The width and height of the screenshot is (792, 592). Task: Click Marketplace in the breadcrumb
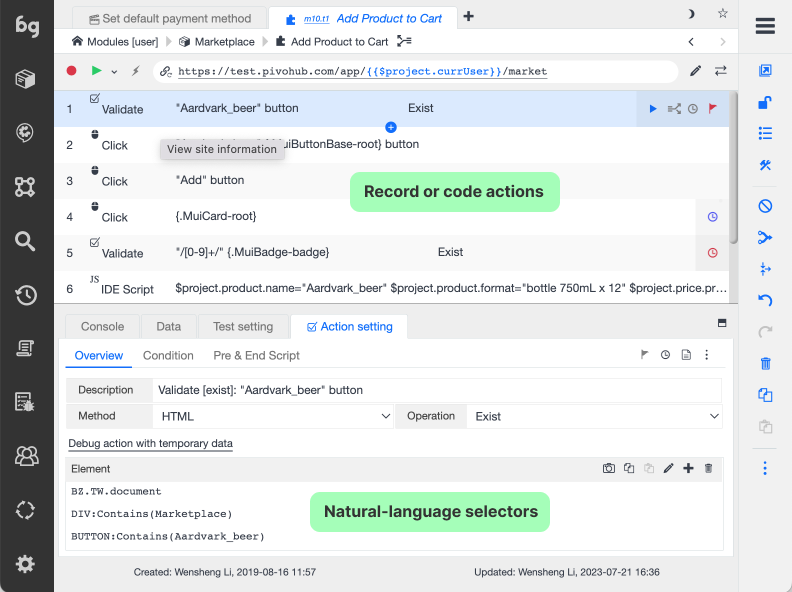(x=225, y=42)
